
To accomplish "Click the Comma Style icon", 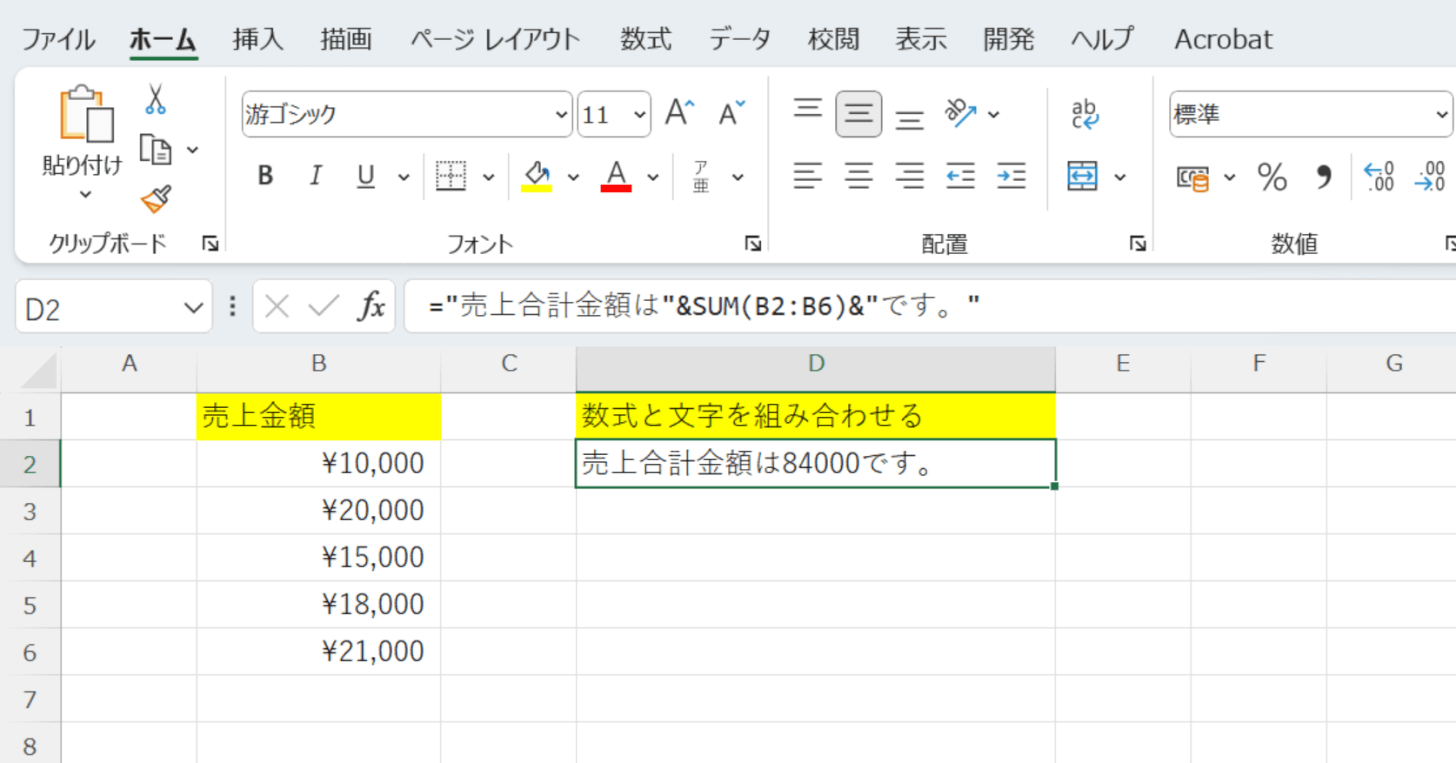I will 1324,178.
